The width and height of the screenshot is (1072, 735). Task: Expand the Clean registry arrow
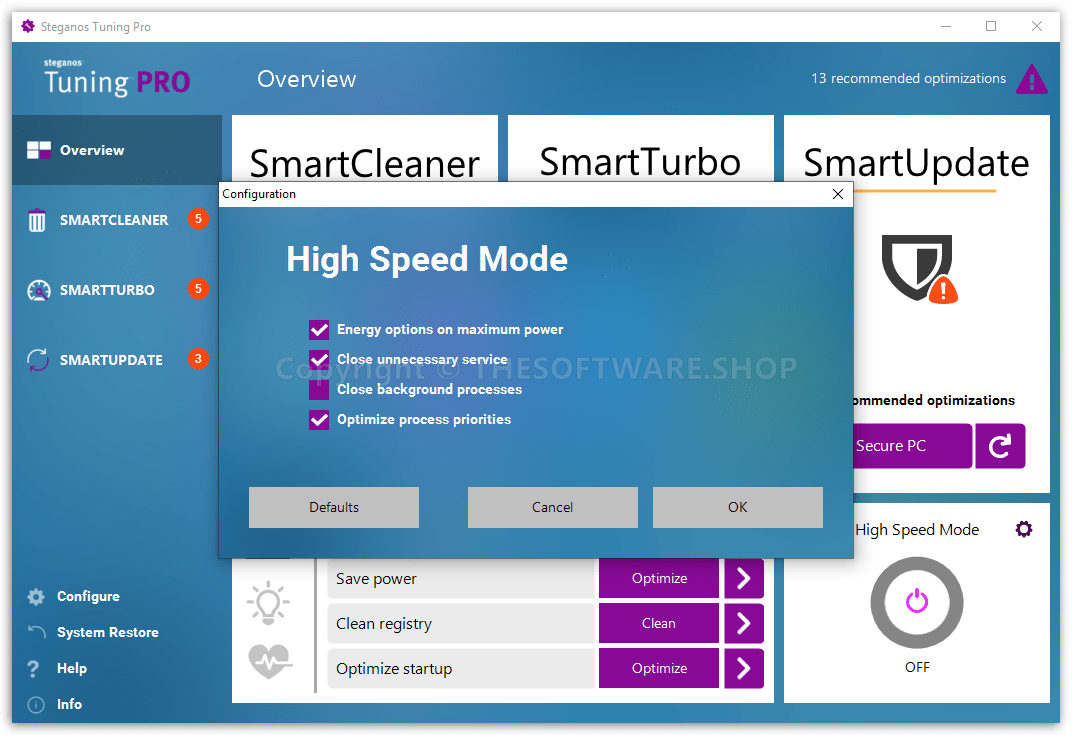[743, 623]
